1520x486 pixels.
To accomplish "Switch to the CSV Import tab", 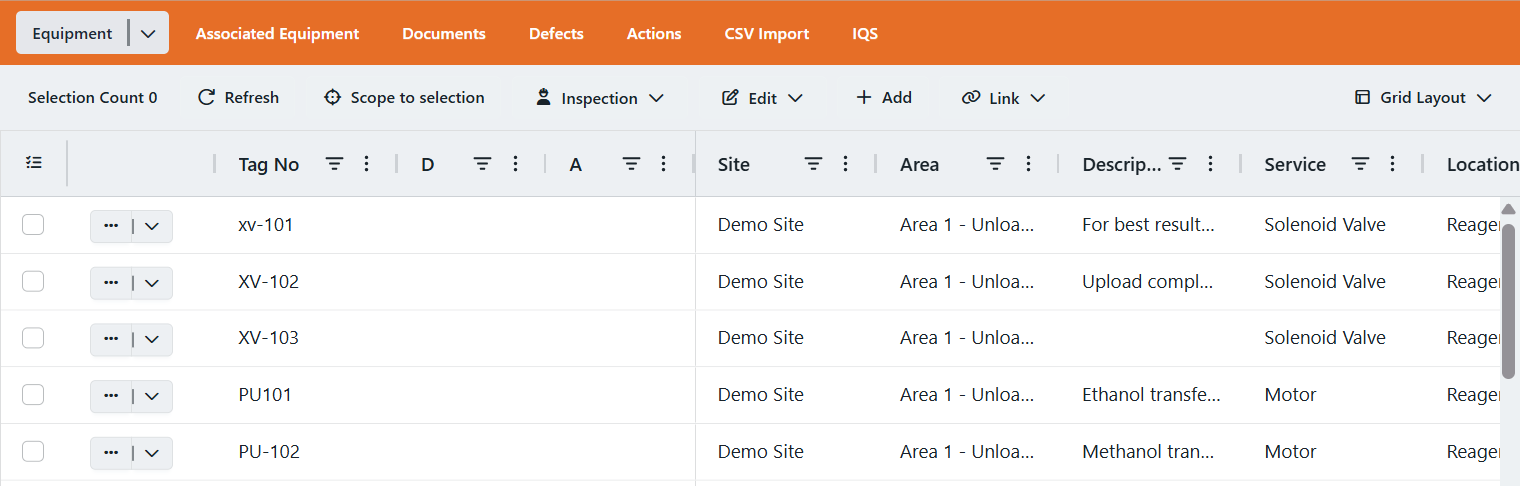I will (x=767, y=33).
